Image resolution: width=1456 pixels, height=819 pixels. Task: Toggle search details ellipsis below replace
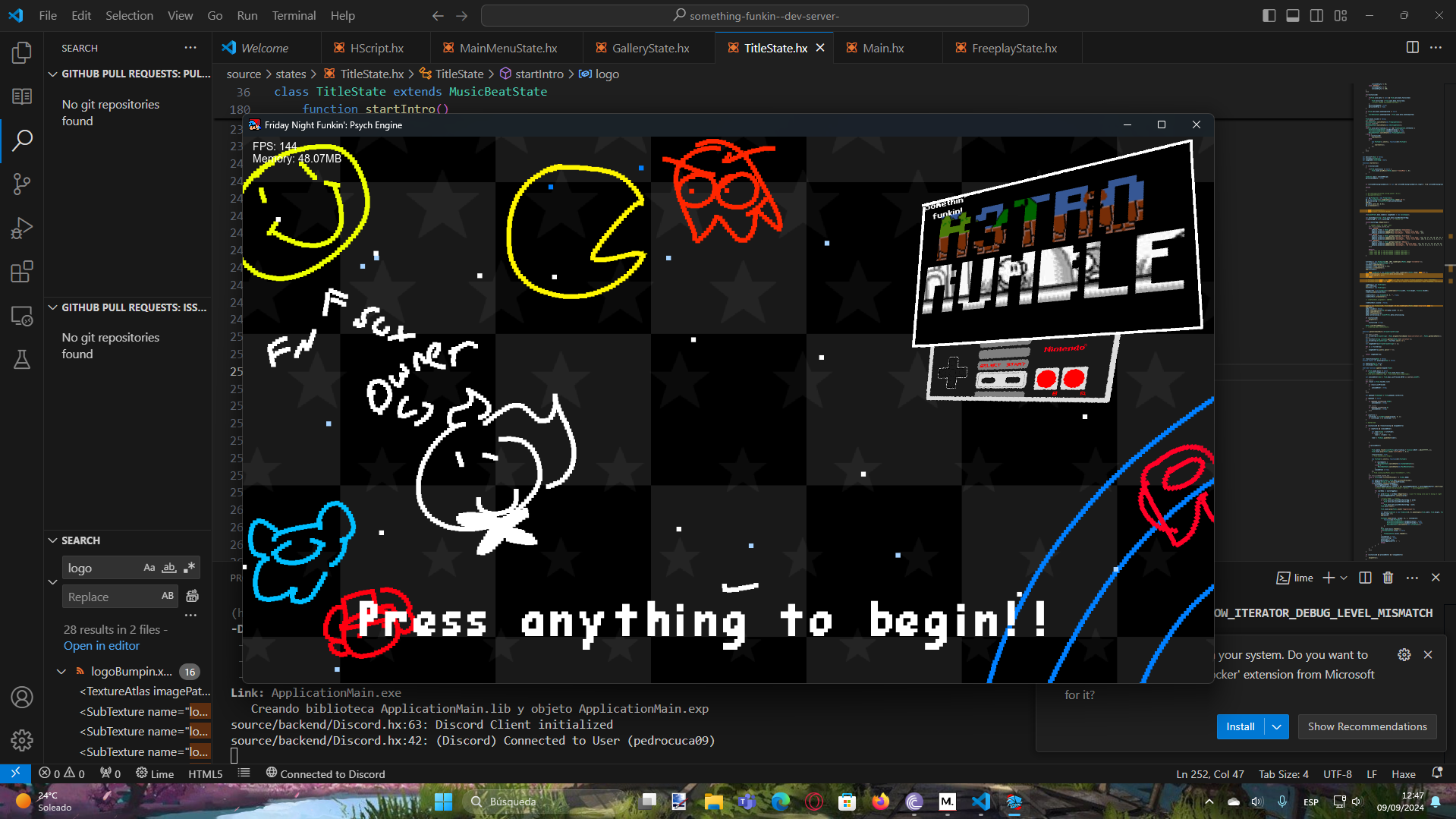[190, 615]
